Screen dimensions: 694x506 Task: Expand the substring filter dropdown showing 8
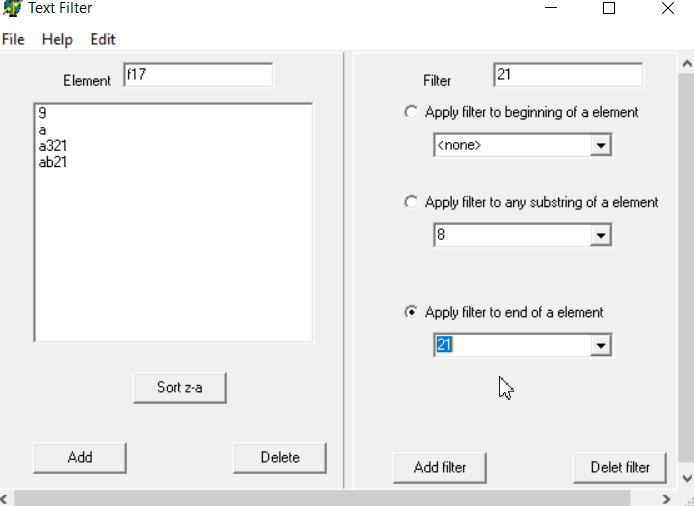point(601,235)
